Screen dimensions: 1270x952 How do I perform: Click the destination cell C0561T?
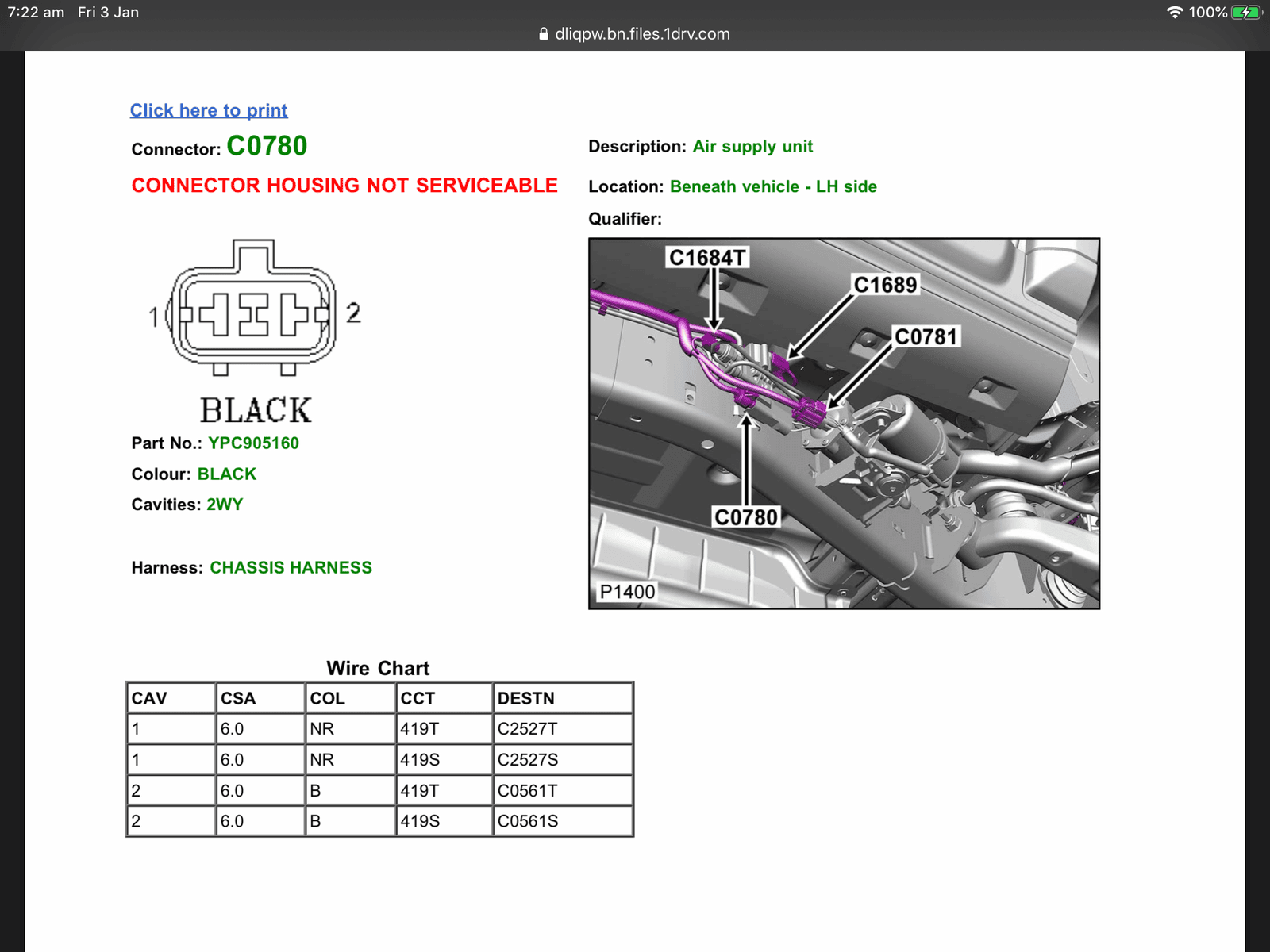coord(563,790)
